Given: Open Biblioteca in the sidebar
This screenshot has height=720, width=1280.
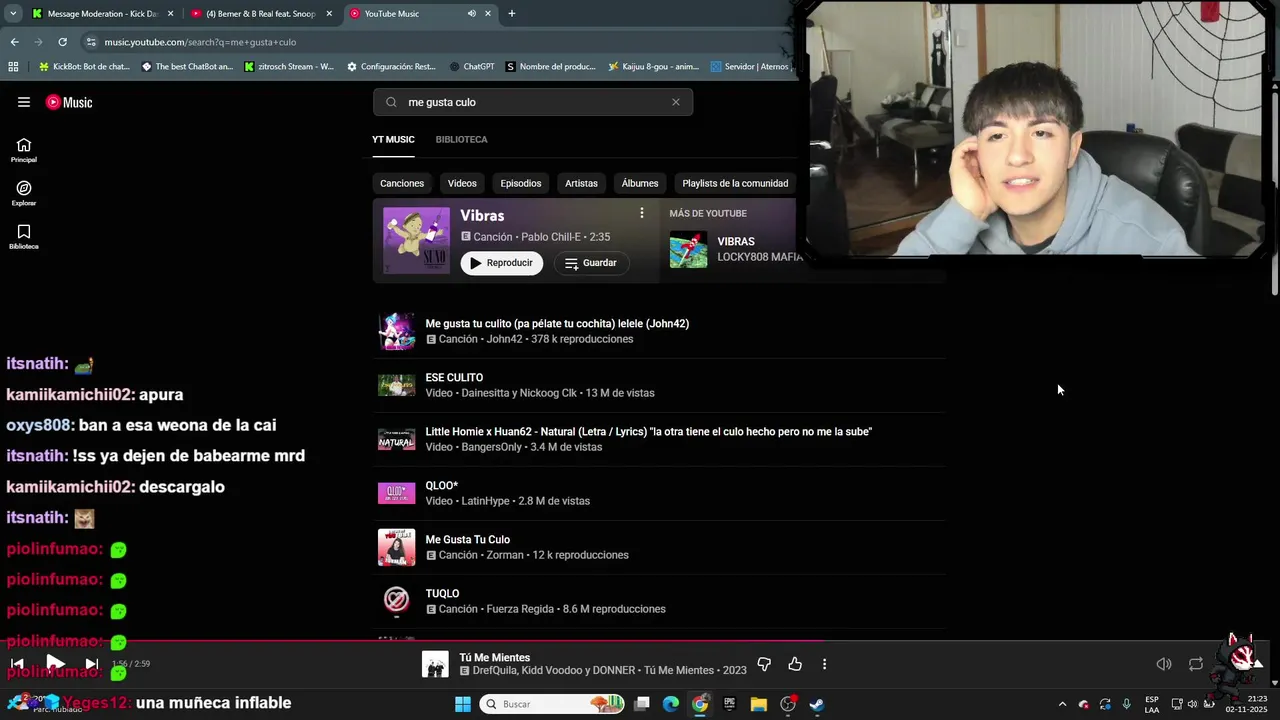Looking at the screenshot, I should point(24,237).
